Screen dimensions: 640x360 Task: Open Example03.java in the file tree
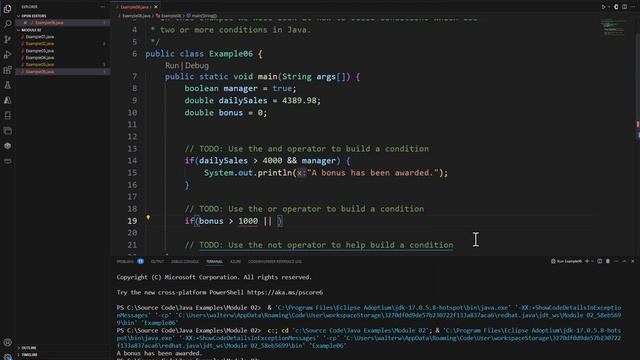(x=40, y=51)
